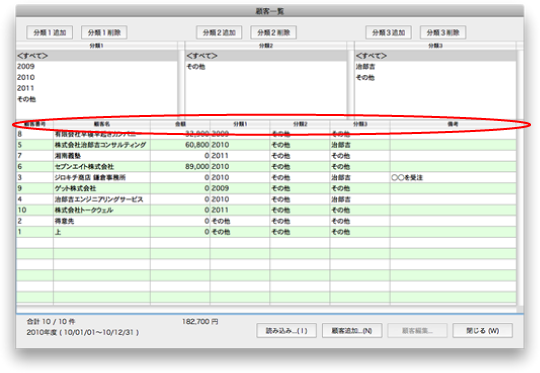Select その他 in the 分類3 list

click(436, 78)
